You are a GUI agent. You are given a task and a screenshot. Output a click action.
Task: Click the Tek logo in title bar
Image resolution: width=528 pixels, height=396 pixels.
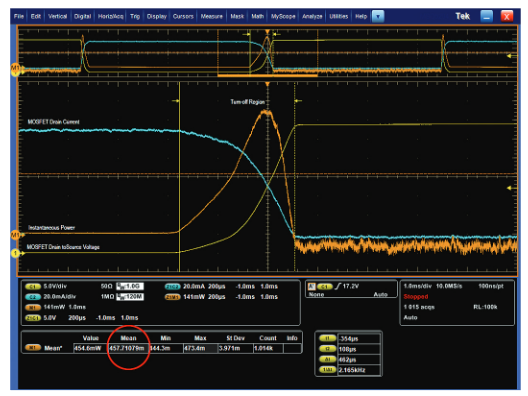coord(463,16)
